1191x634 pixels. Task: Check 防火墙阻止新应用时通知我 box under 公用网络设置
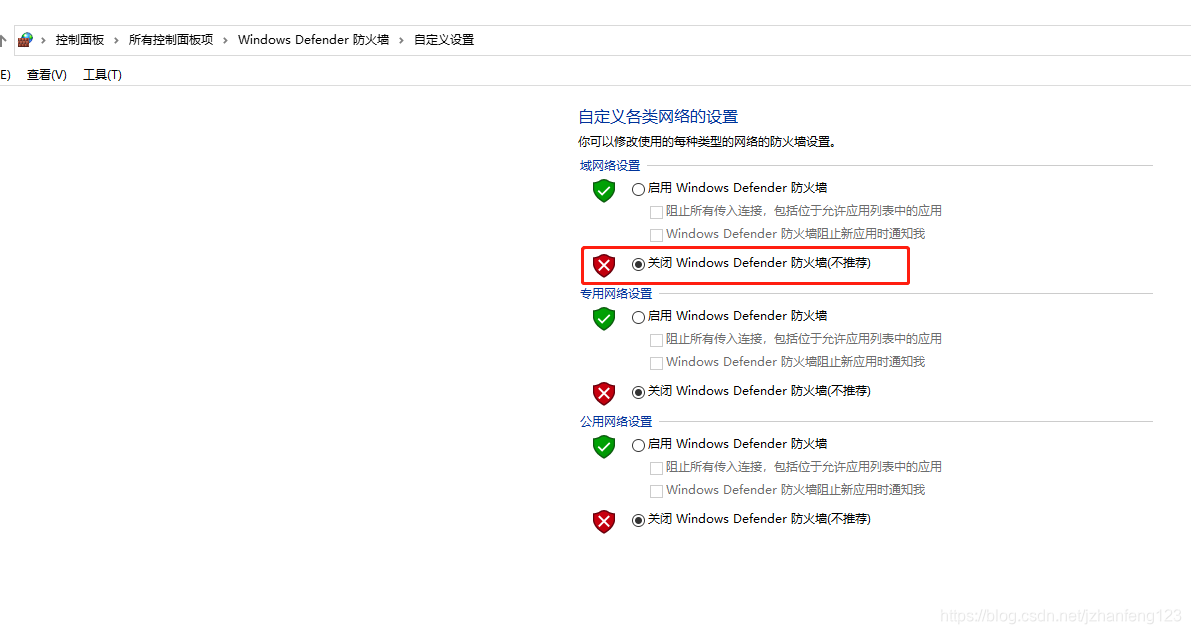656,491
